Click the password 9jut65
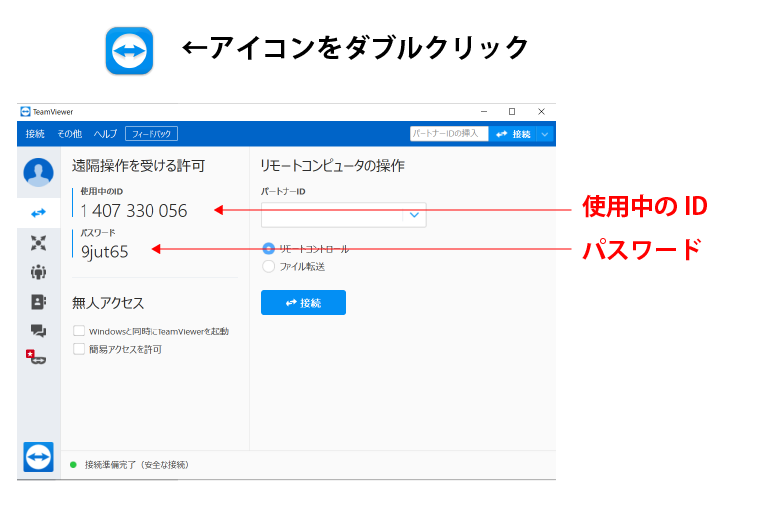This screenshot has width=760, height=530. pos(105,252)
